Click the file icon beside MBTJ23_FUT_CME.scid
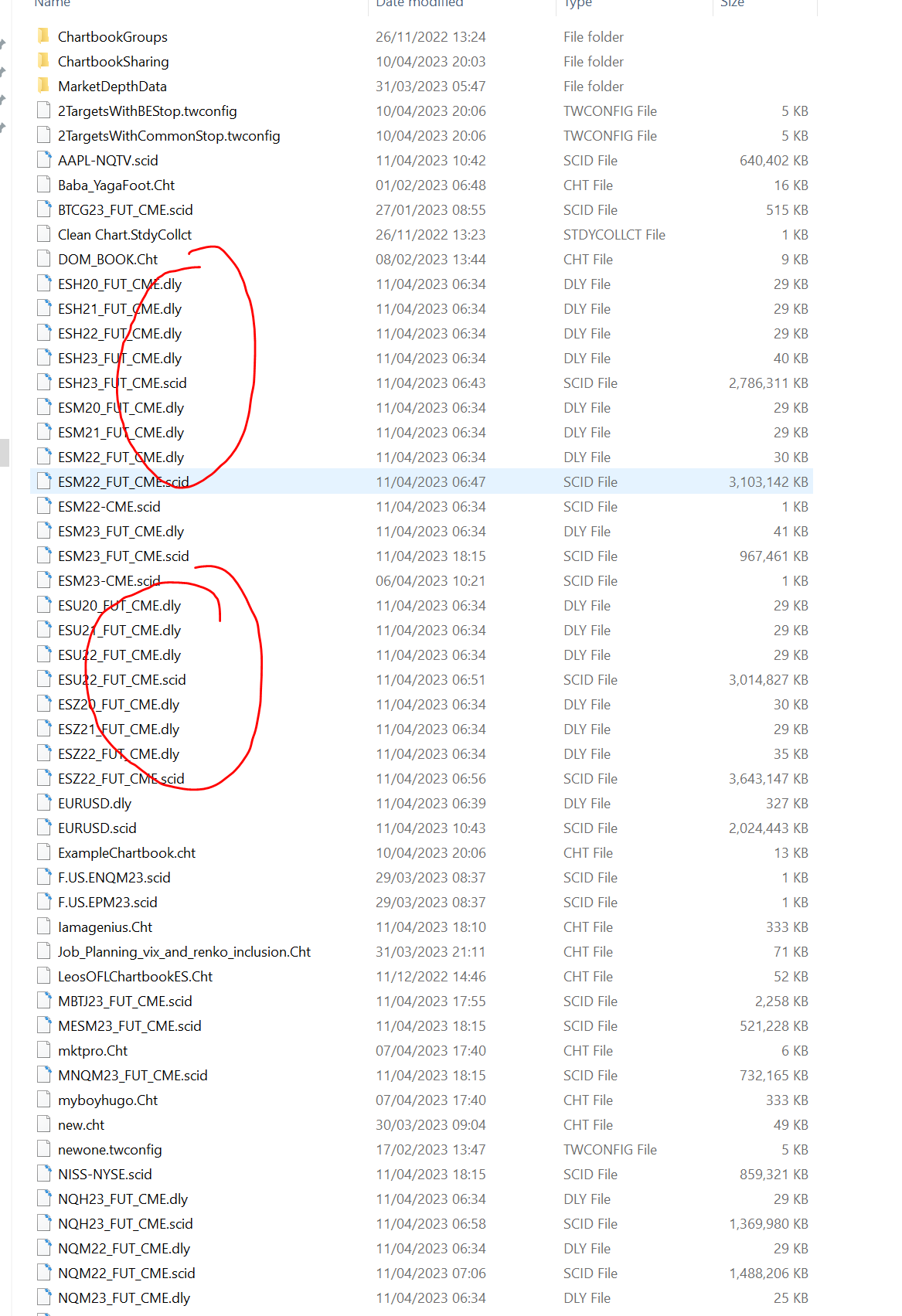 click(44, 1001)
